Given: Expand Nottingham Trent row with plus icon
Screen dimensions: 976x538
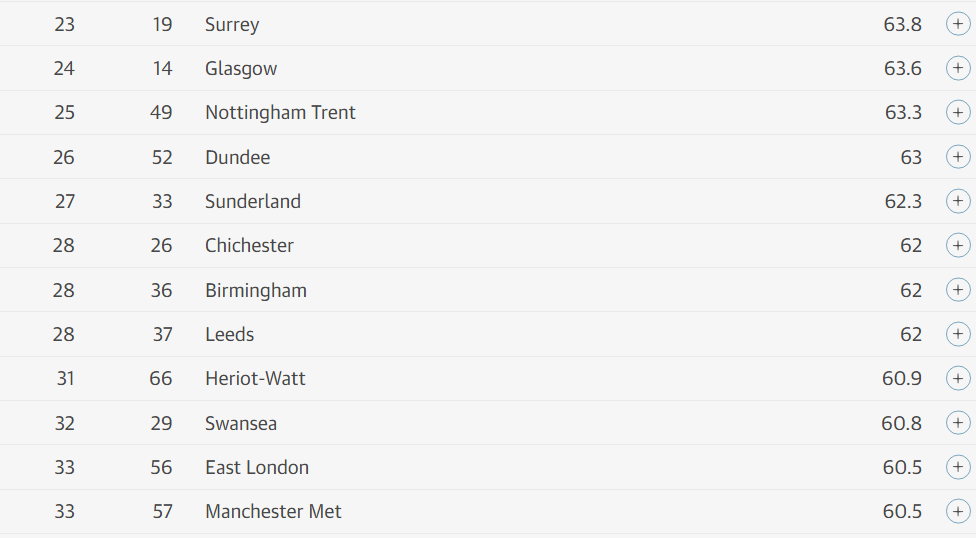Looking at the screenshot, I should click(957, 112).
